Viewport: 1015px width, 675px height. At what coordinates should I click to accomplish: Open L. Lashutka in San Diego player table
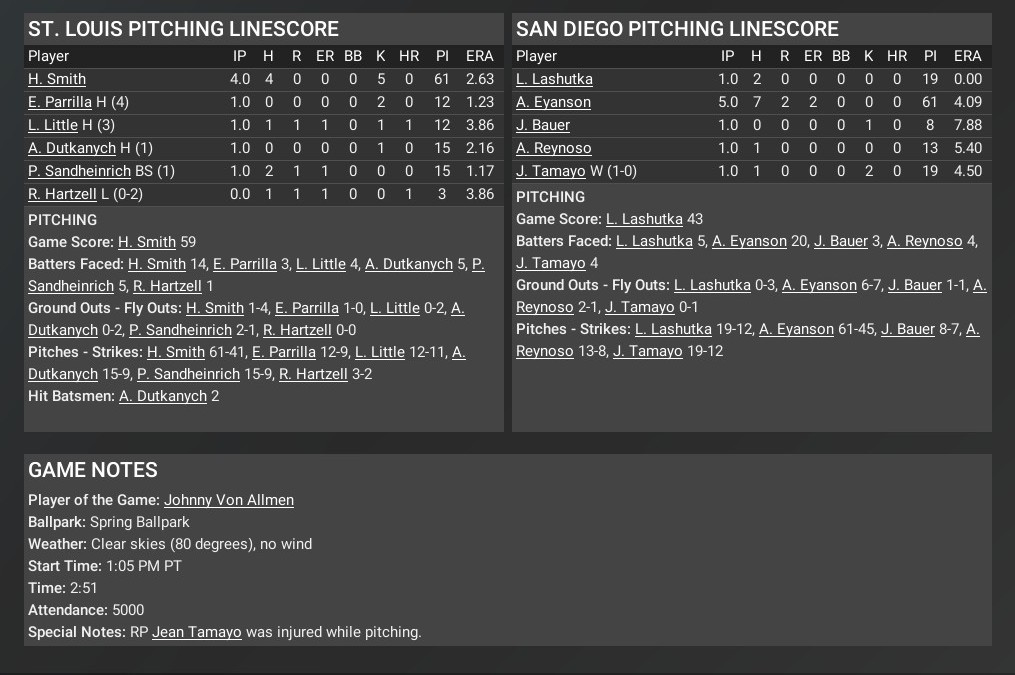pos(554,79)
